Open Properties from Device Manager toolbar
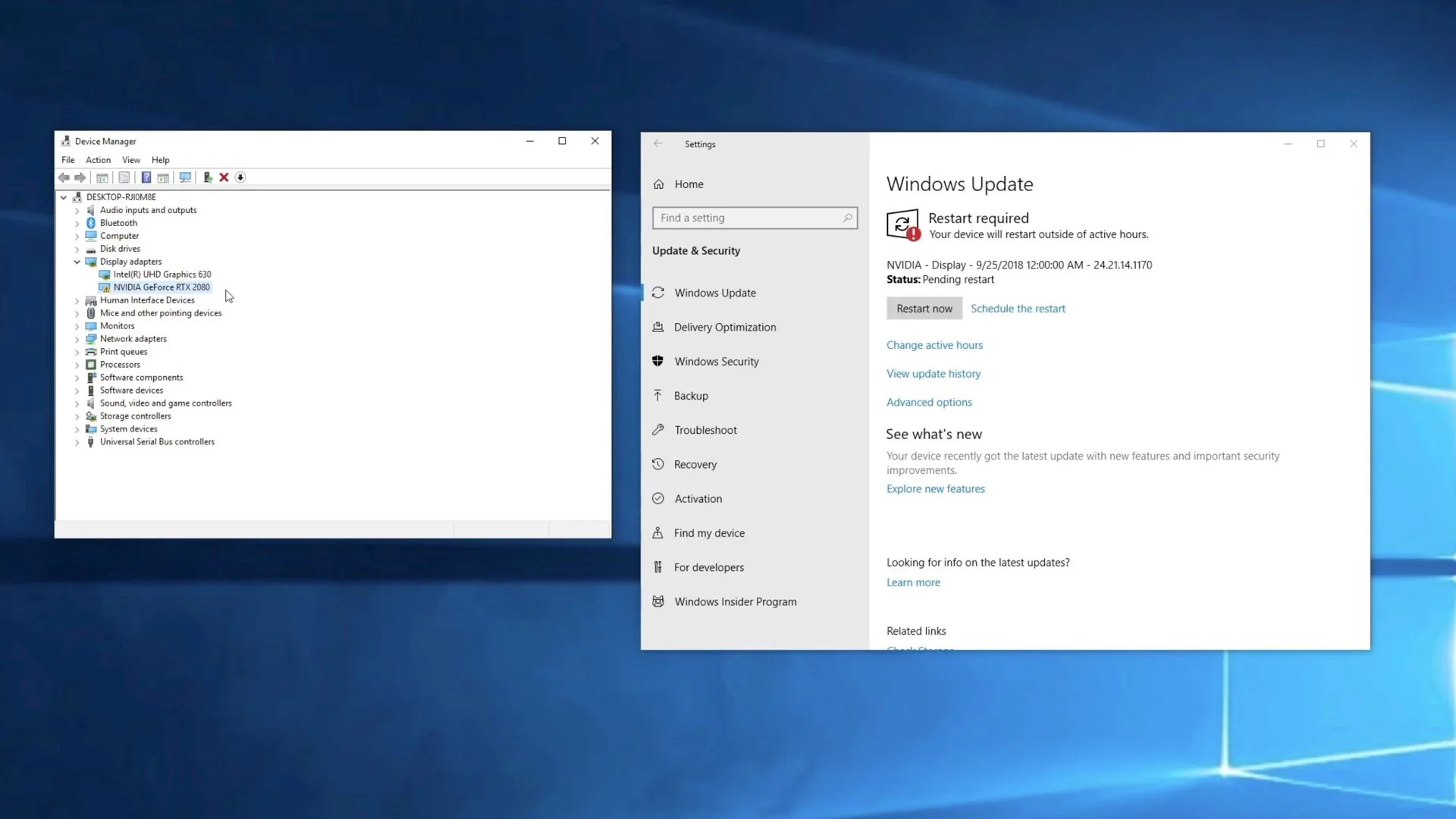Viewport: 1456px width, 819px height. 124,177
